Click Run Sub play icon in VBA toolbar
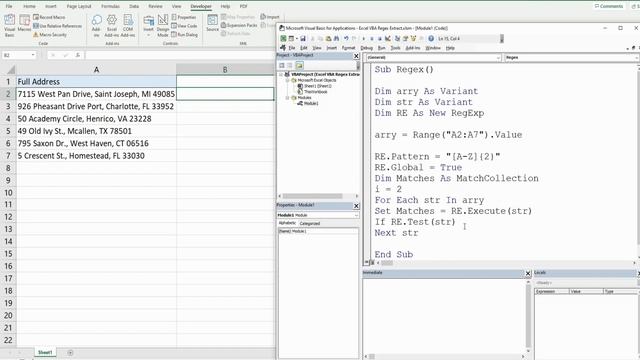Viewport: 640px width, 360px height. point(364,38)
